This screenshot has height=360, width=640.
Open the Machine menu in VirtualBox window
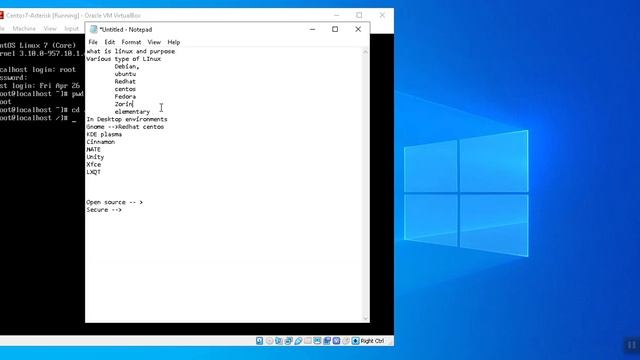click(24, 29)
